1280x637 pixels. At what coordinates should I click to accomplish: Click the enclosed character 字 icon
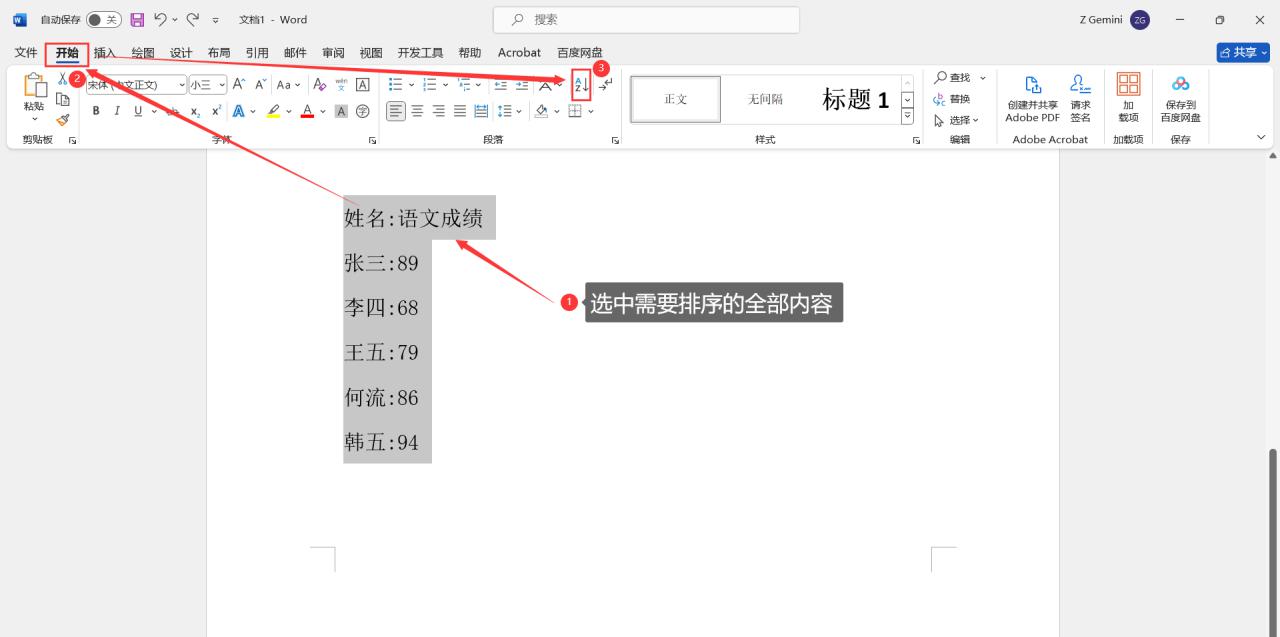tap(362, 111)
